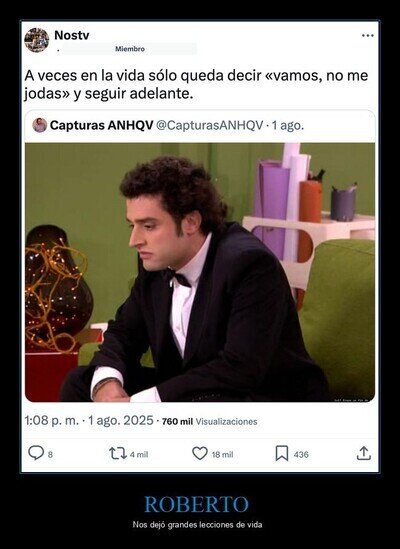Open the three-dot more options menu

pos(368,35)
